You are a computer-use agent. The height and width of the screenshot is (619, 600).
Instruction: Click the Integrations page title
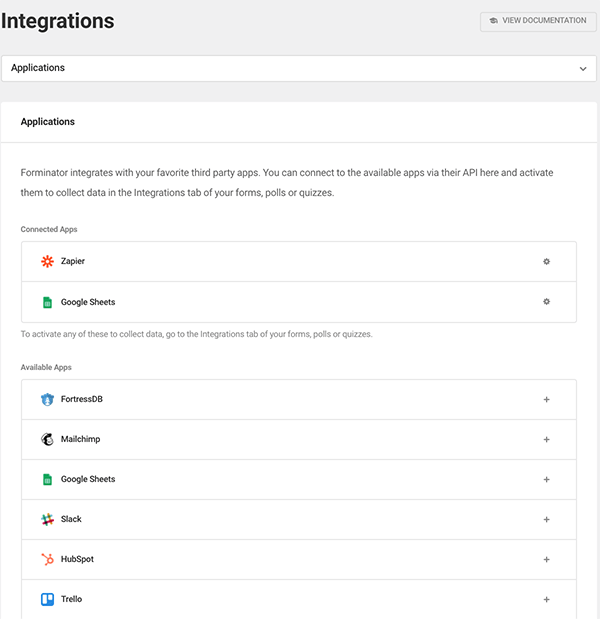58,21
